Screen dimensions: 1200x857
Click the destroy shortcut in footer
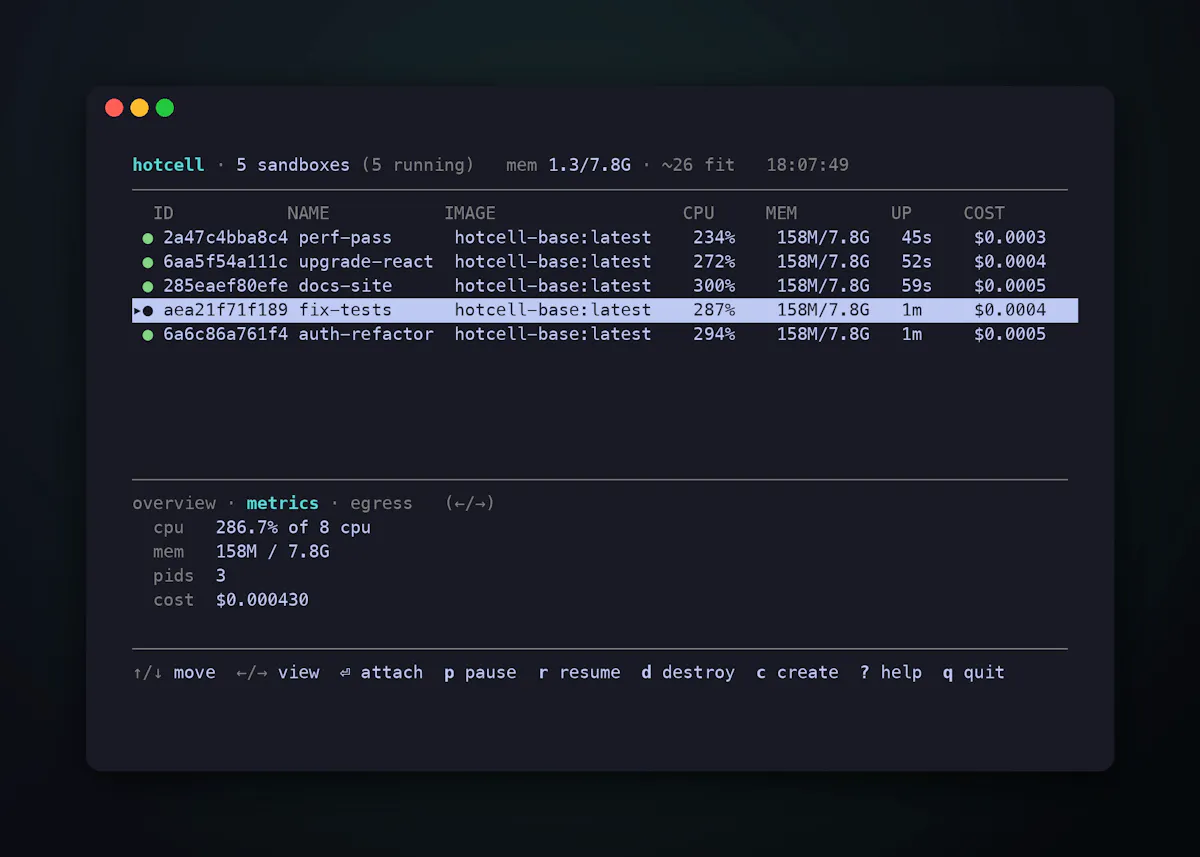(x=688, y=672)
